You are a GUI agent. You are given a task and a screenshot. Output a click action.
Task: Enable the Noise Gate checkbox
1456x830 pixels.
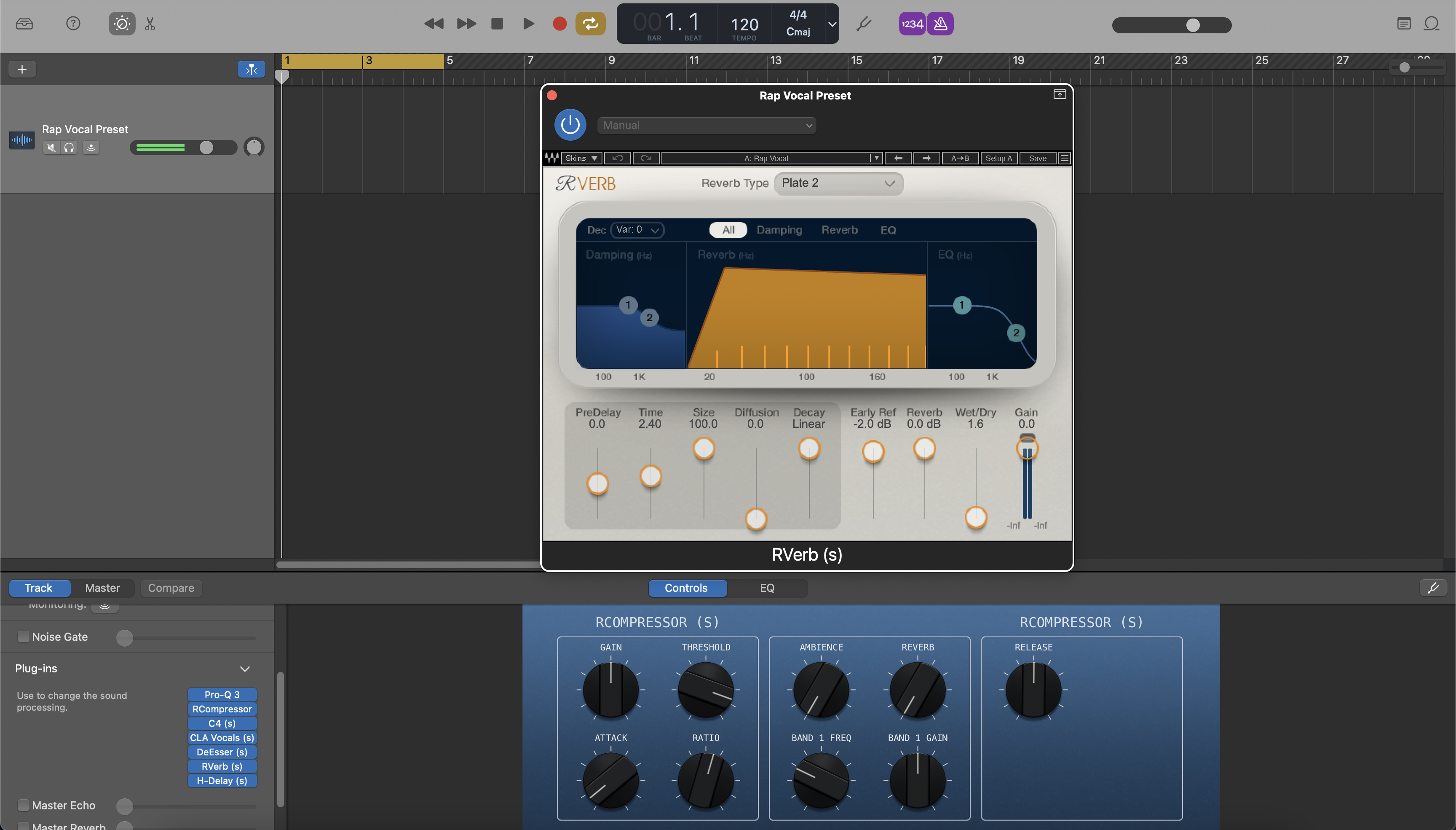pos(23,636)
